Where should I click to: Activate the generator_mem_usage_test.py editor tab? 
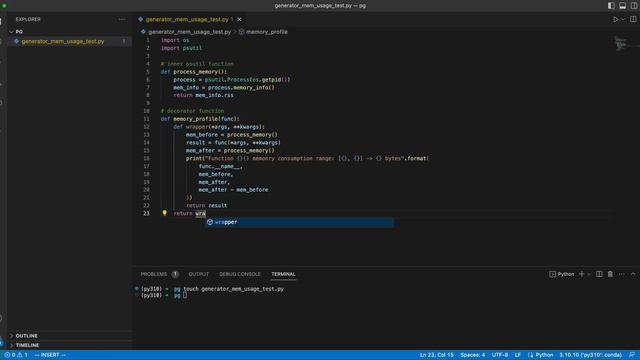tap(187, 19)
